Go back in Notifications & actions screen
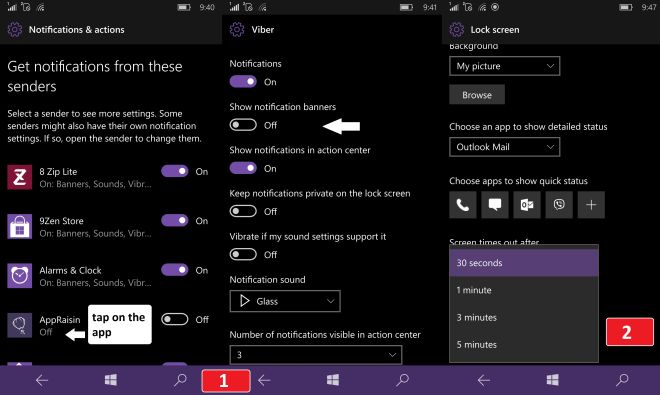660x395 pixels. 42,380
